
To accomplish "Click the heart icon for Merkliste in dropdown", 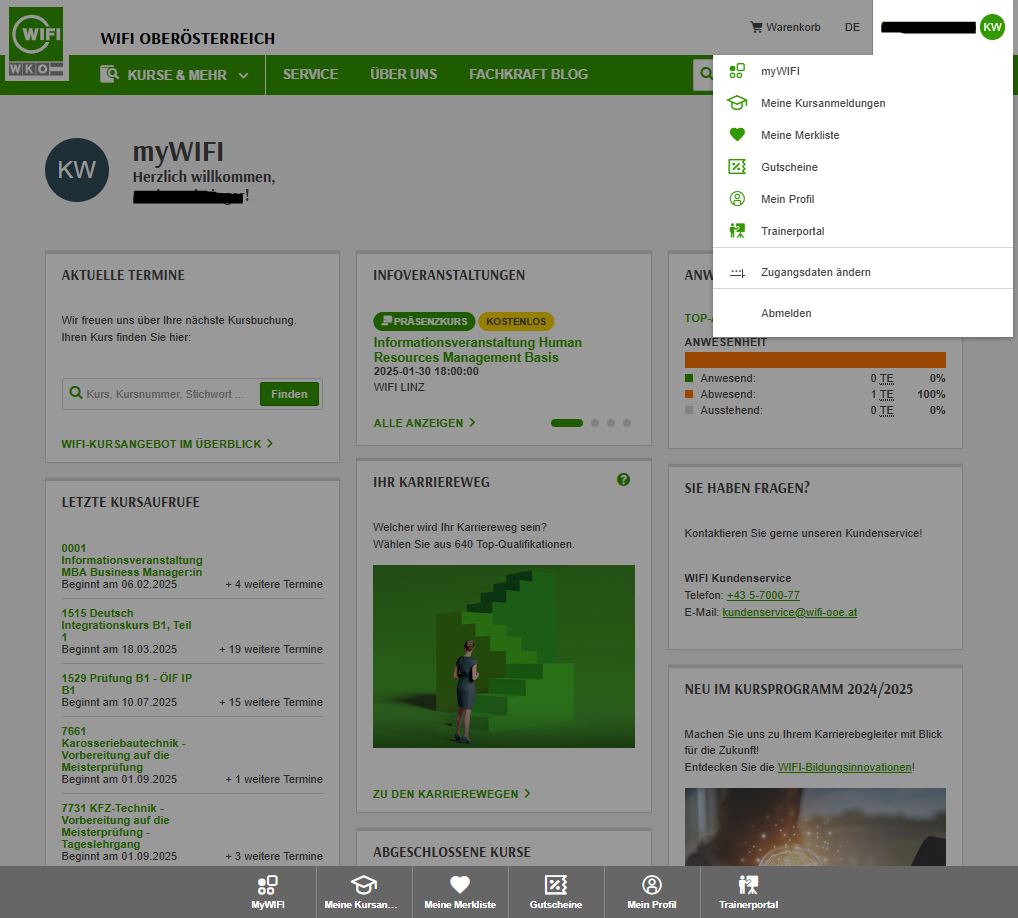I will point(737,134).
